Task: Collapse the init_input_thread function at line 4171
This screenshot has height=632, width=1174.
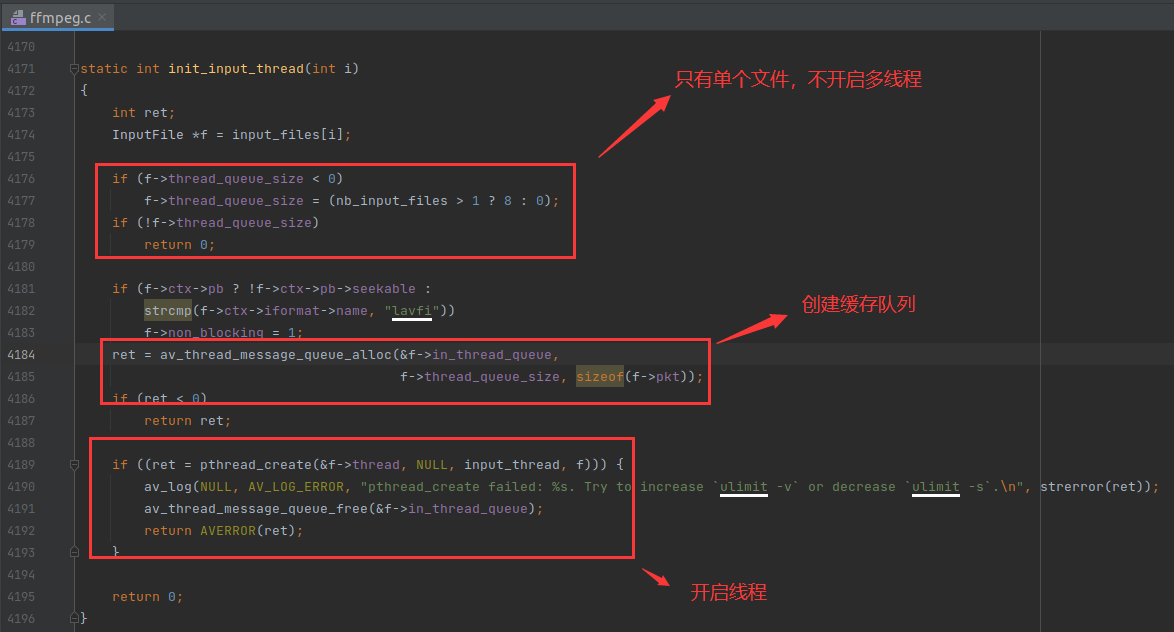Action: [x=74, y=69]
